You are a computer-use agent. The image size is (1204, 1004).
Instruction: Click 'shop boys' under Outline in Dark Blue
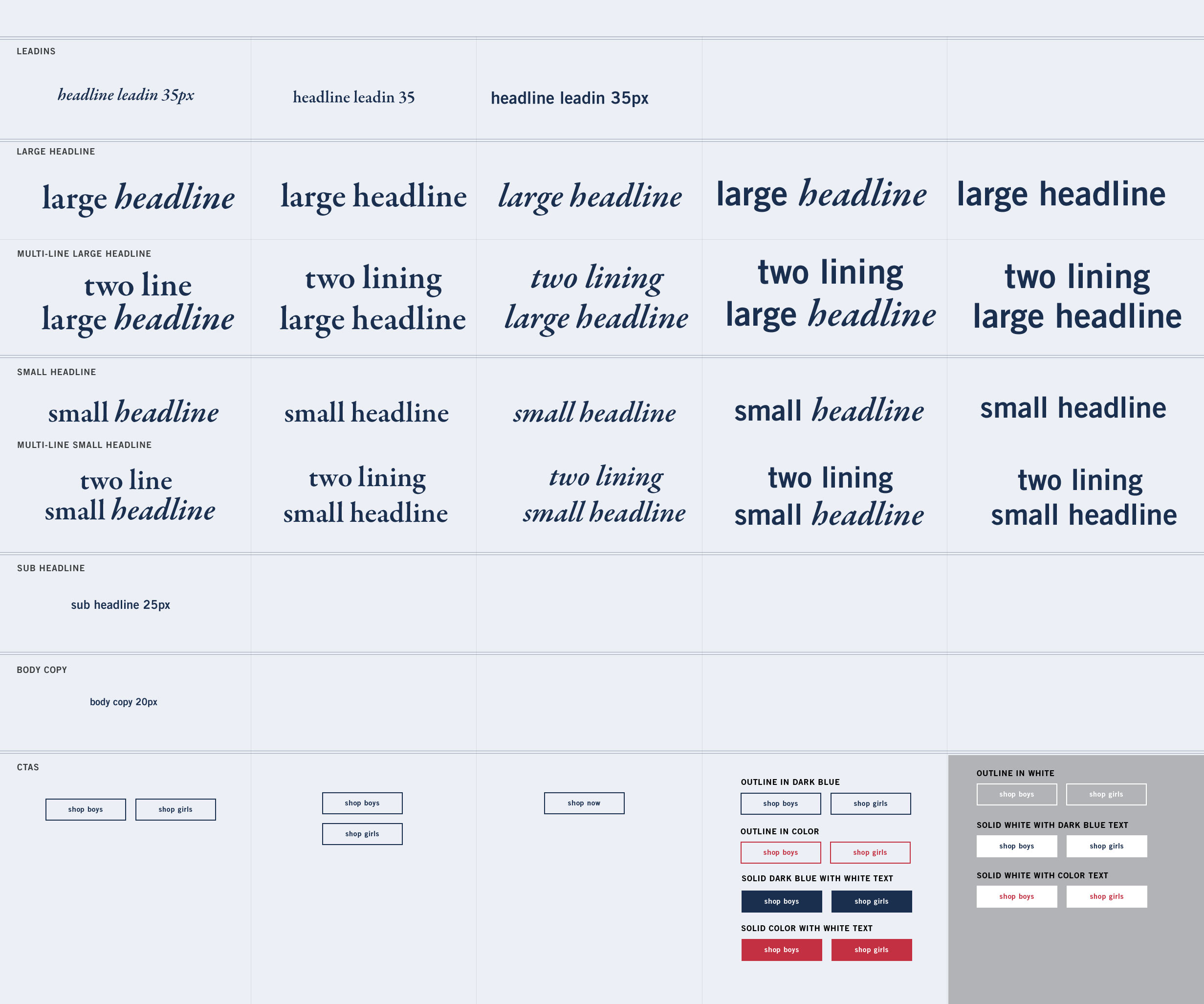781,804
